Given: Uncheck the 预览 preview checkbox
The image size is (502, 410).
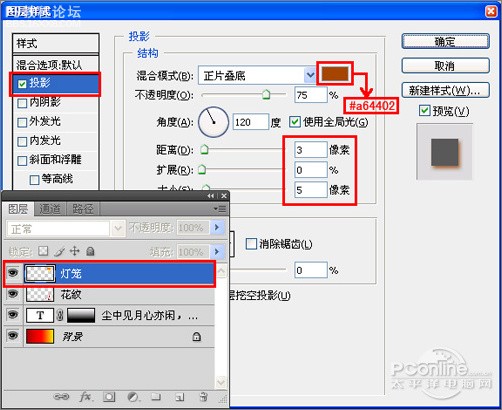Looking at the screenshot, I should [x=424, y=111].
